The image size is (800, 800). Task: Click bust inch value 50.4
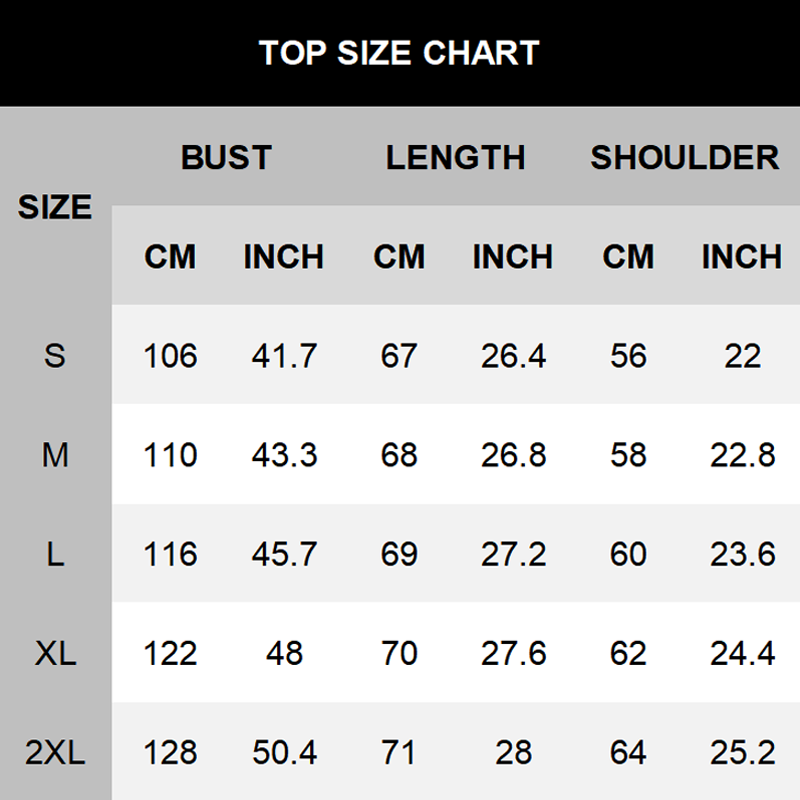pos(284,752)
